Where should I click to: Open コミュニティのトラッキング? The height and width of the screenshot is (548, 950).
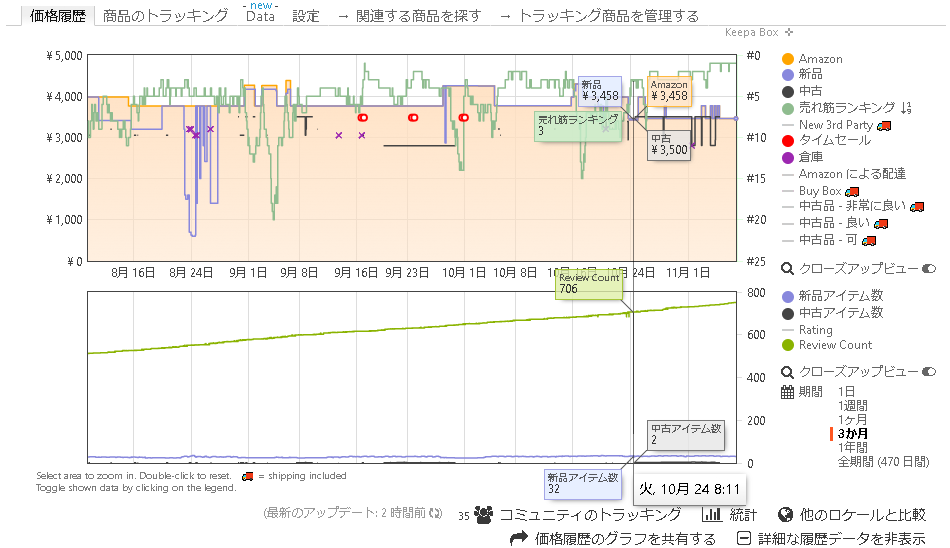(x=590, y=515)
